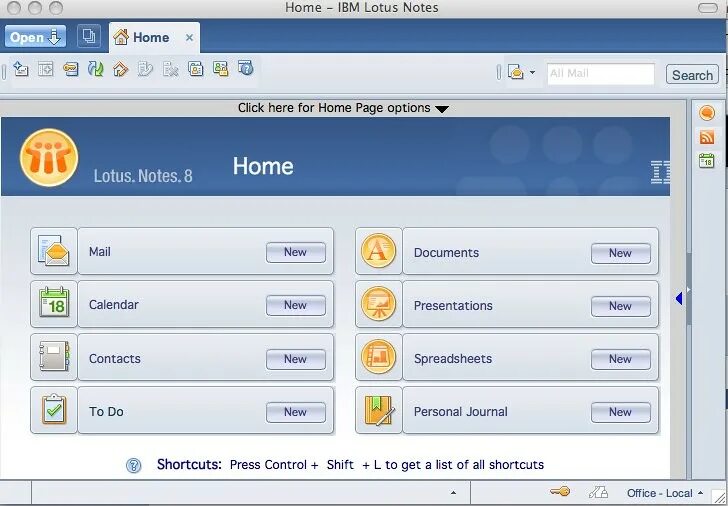This screenshot has width=728, height=506.
Task: Create new To Do with New button
Action: click(x=296, y=412)
